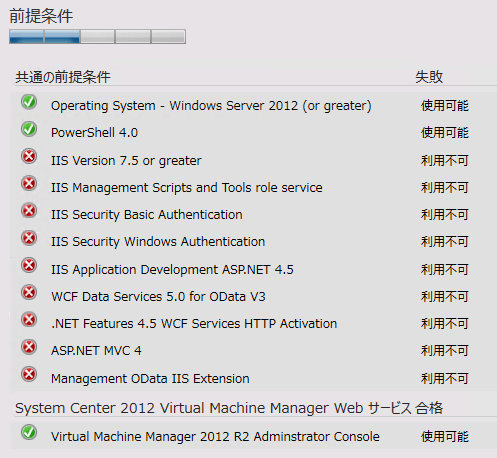Click green check for Virtual Machine Manager Console
The height and width of the screenshot is (458, 497).
(x=29, y=432)
